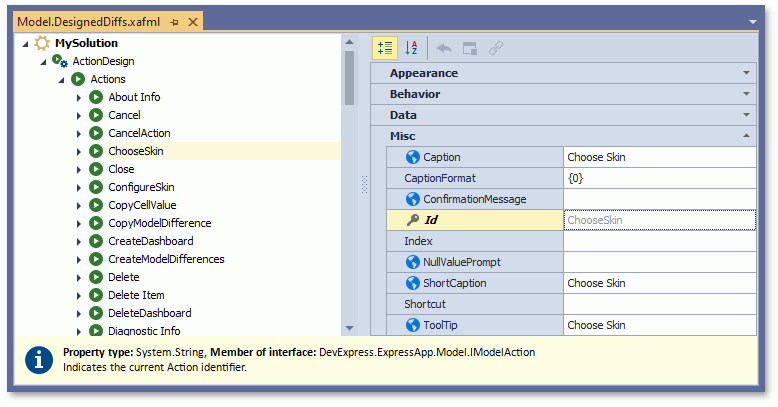Expand the About Info node

[78, 97]
